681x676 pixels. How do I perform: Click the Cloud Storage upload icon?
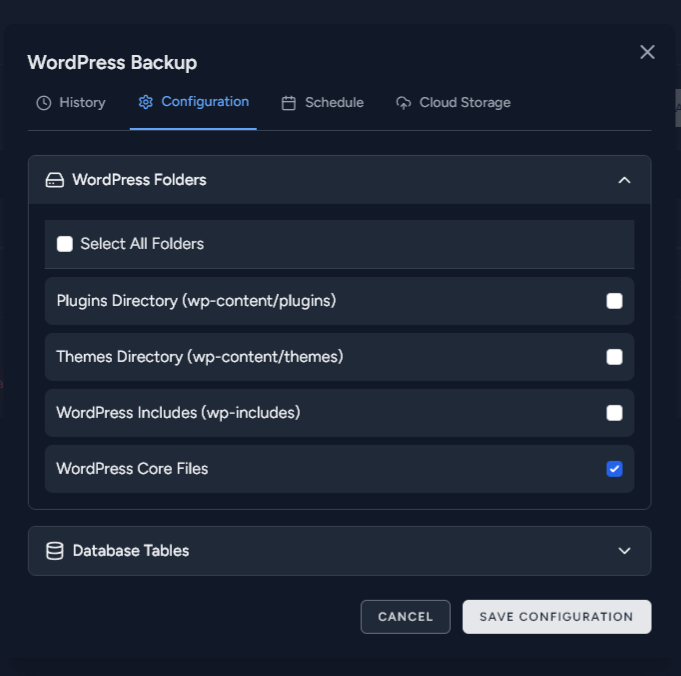point(403,103)
